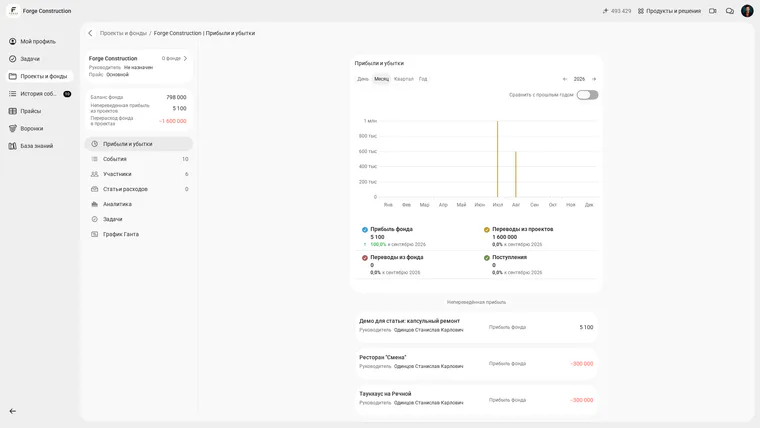Image resolution: width=760 pixels, height=428 pixels.
Task: Open Knowledge base (База знаний) icon
Action: click(x=13, y=146)
